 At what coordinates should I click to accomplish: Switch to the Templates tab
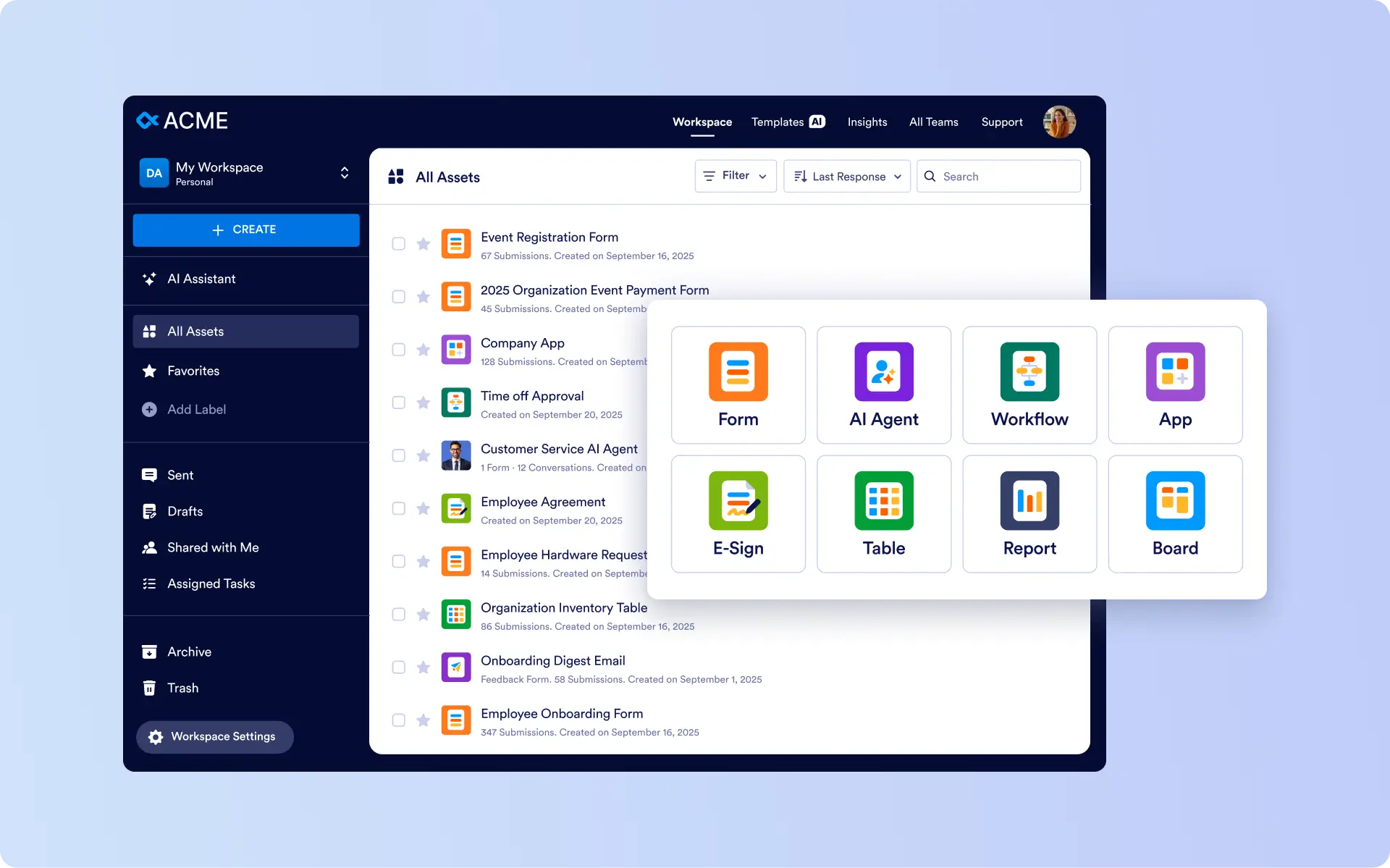[x=788, y=122]
